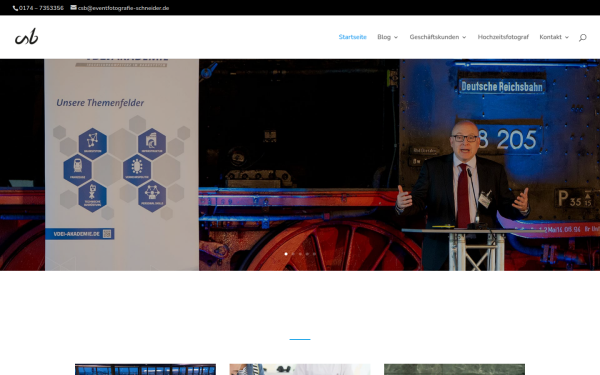Open the search magnifier icon

(x=582, y=38)
